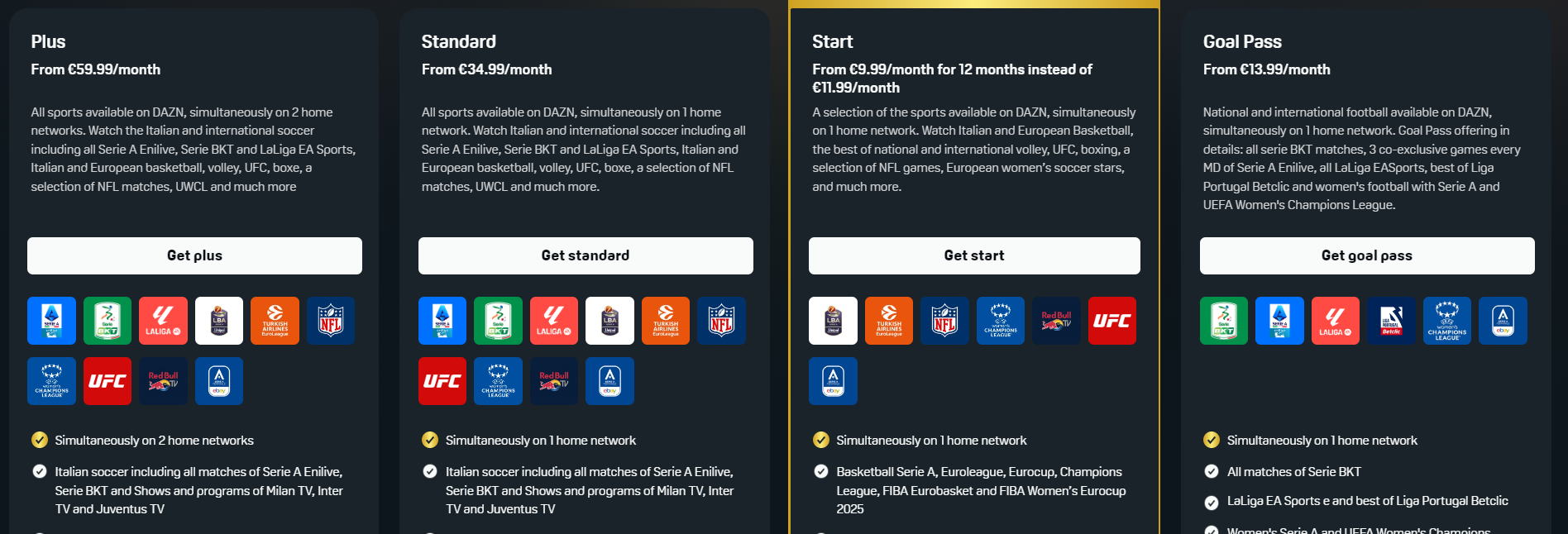Image resolution: width=1568 pixels, height=534 pixels.
Task: Click the Serie A Enilive logo in Plus plan
Action: [x=51, y=321]
